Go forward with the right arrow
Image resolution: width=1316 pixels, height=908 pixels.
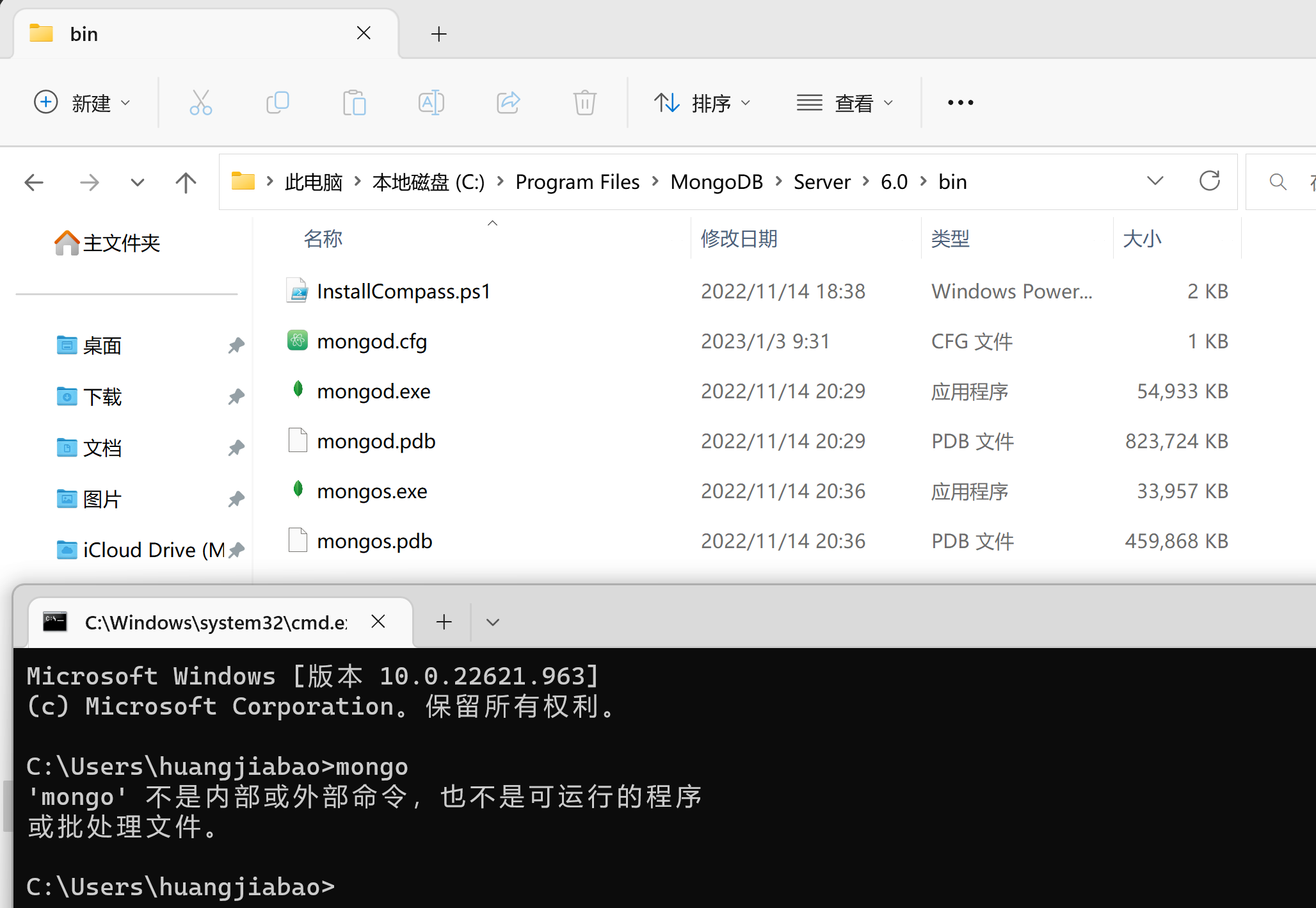pos(90,182)
